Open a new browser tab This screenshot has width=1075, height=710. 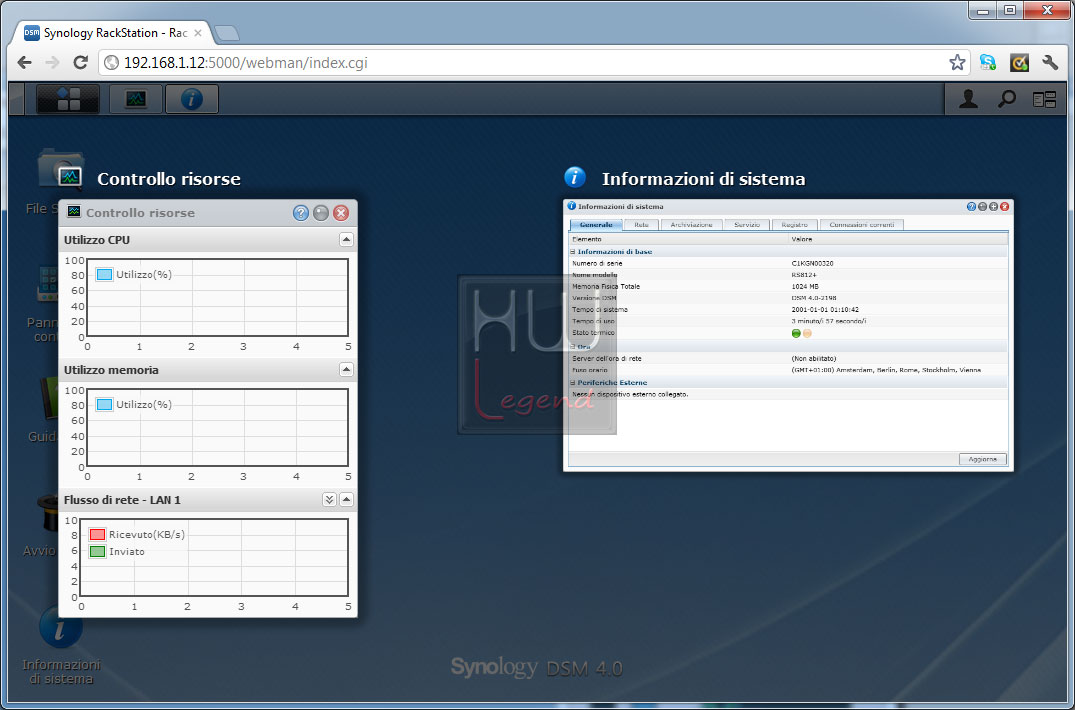click(226, 33)
